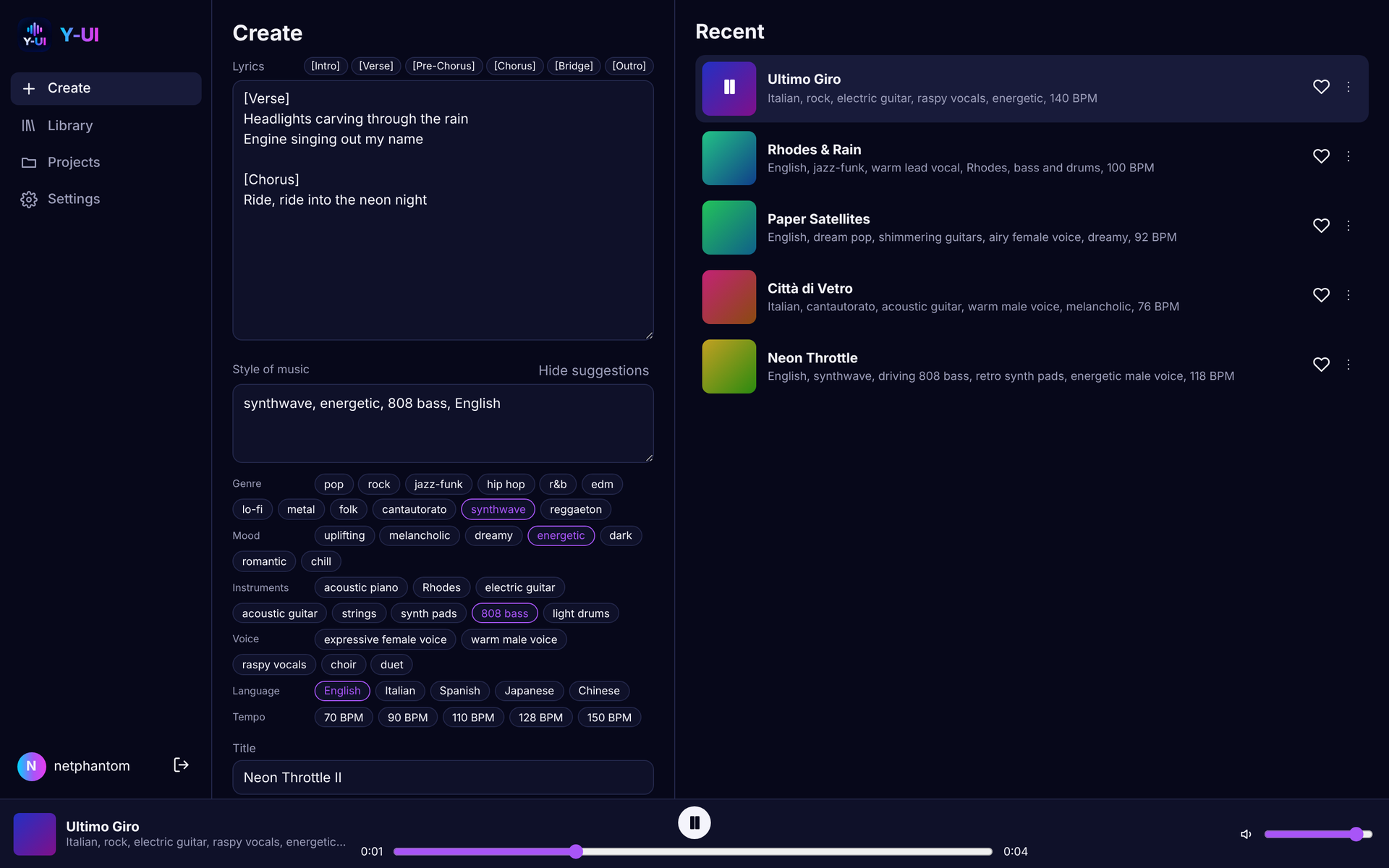Pause playback in the bottom player

pyautogui.click(x=694, y=823)
